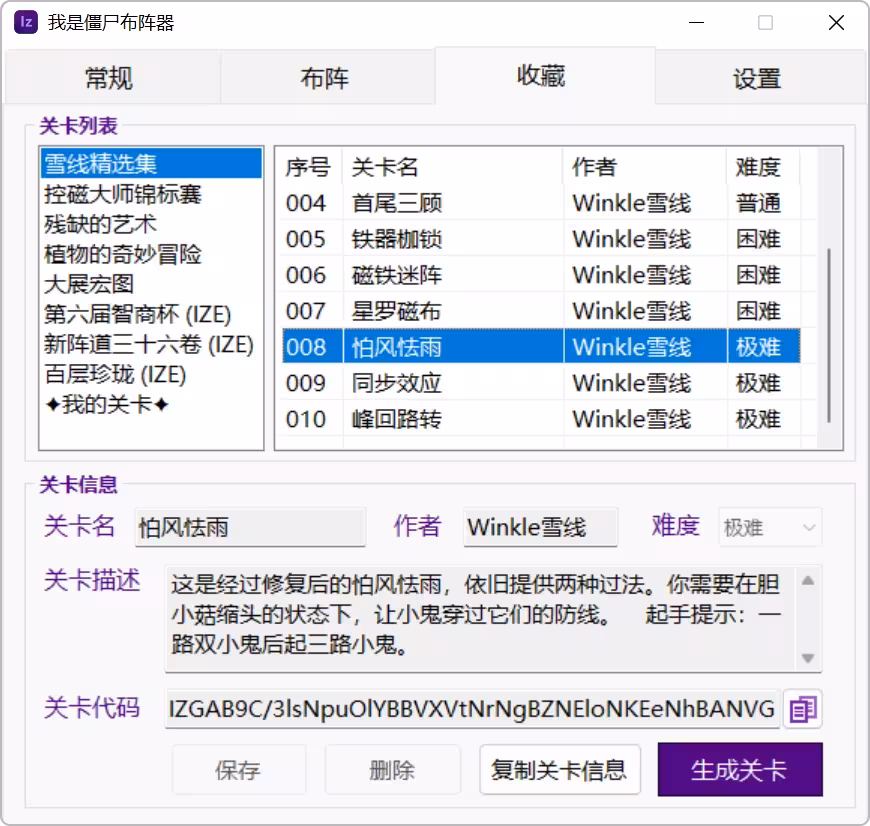
Task: Click description scrollbar up arrow
Action: (x=808, y=581)
